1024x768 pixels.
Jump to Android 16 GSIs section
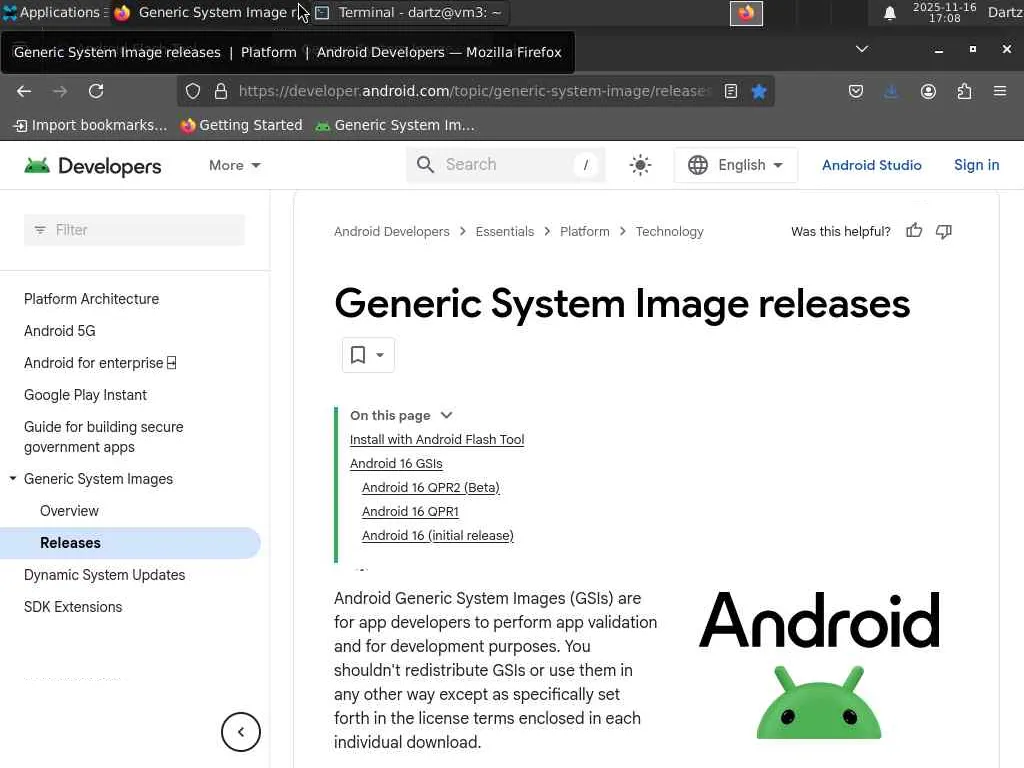click(396, 464)
